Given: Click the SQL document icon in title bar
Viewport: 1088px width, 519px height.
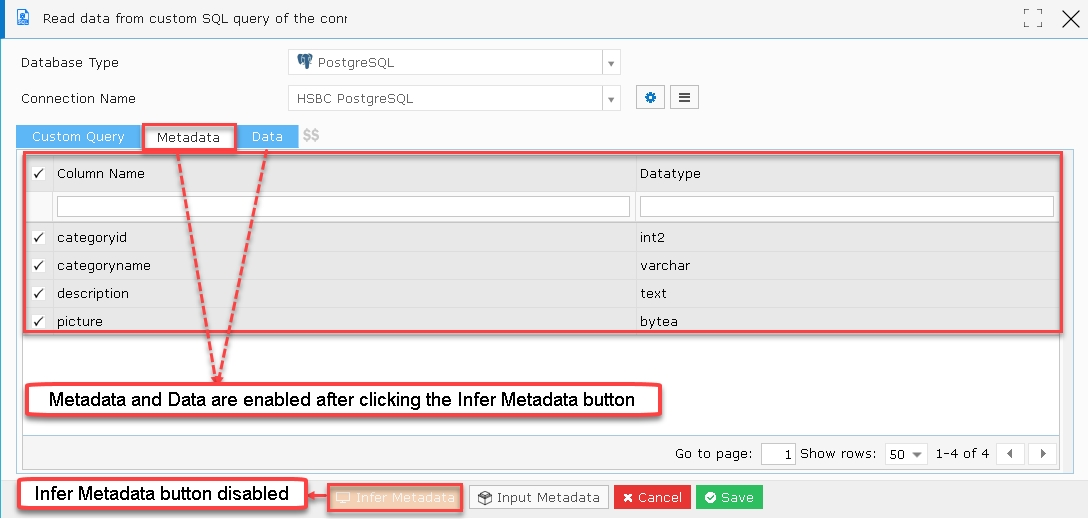Looking at the screenshot, I should coord(23,17).
